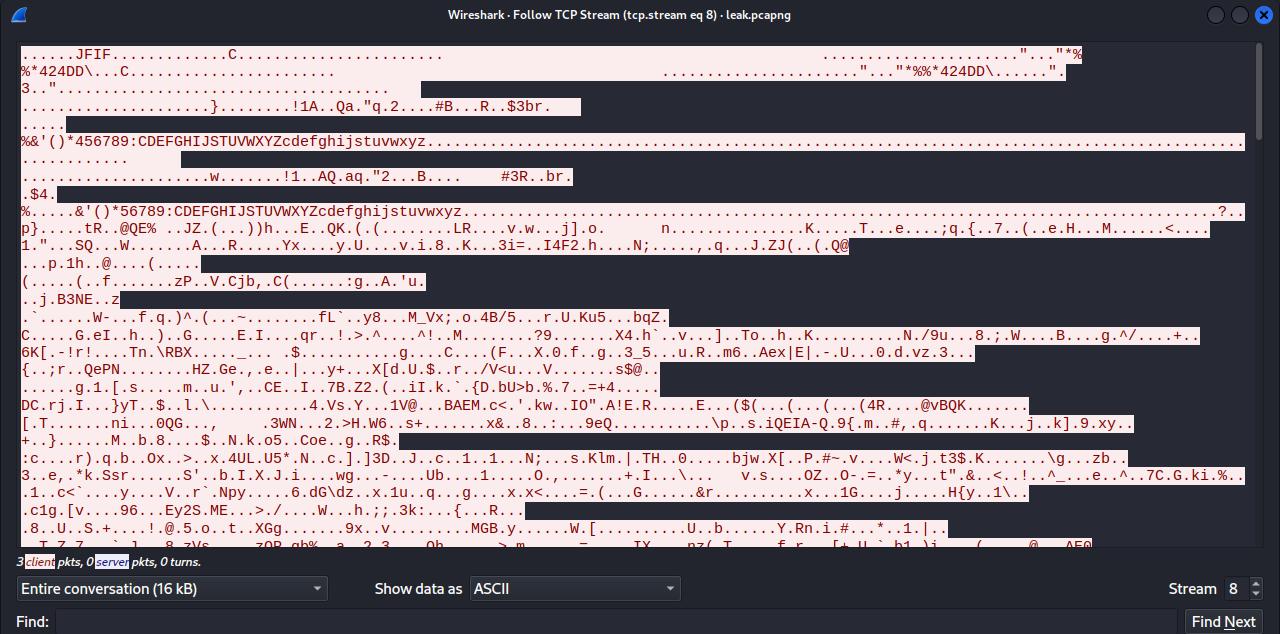The width and height of the screenshot is (1280, 634).
Task: Expand the ASCII combo box arrow
Action: click(x=668, y=589)
